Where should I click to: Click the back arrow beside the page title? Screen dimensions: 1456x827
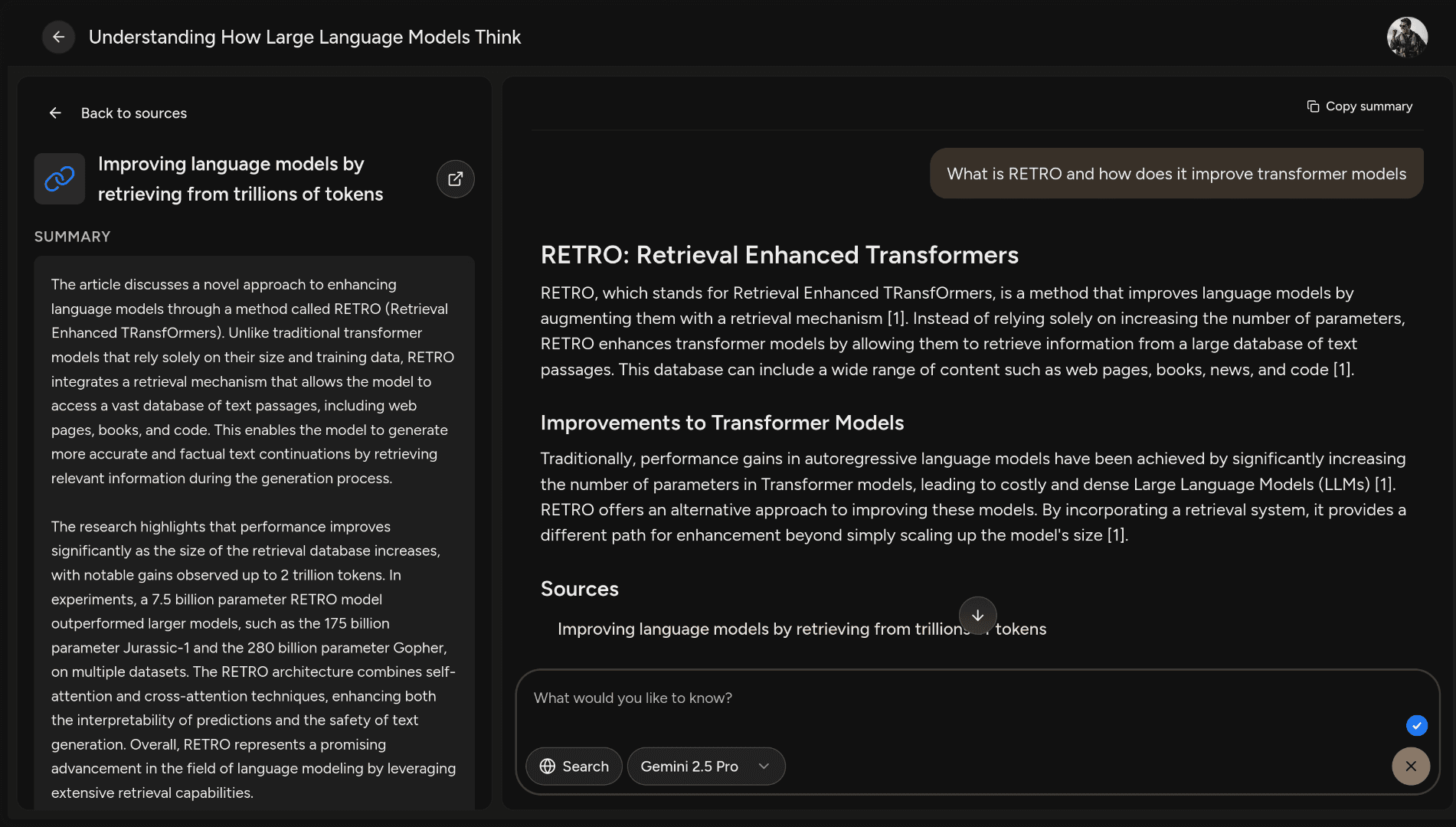58,37
